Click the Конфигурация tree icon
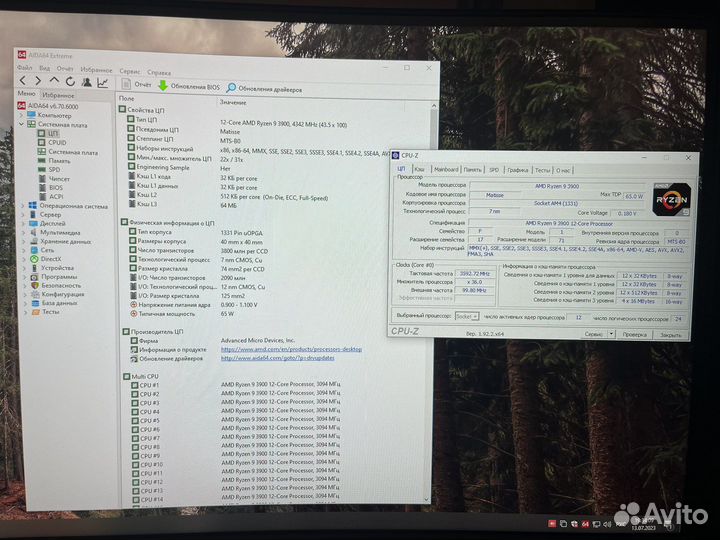This screenshot has width=720, height=540. click(x=35, y=294)
